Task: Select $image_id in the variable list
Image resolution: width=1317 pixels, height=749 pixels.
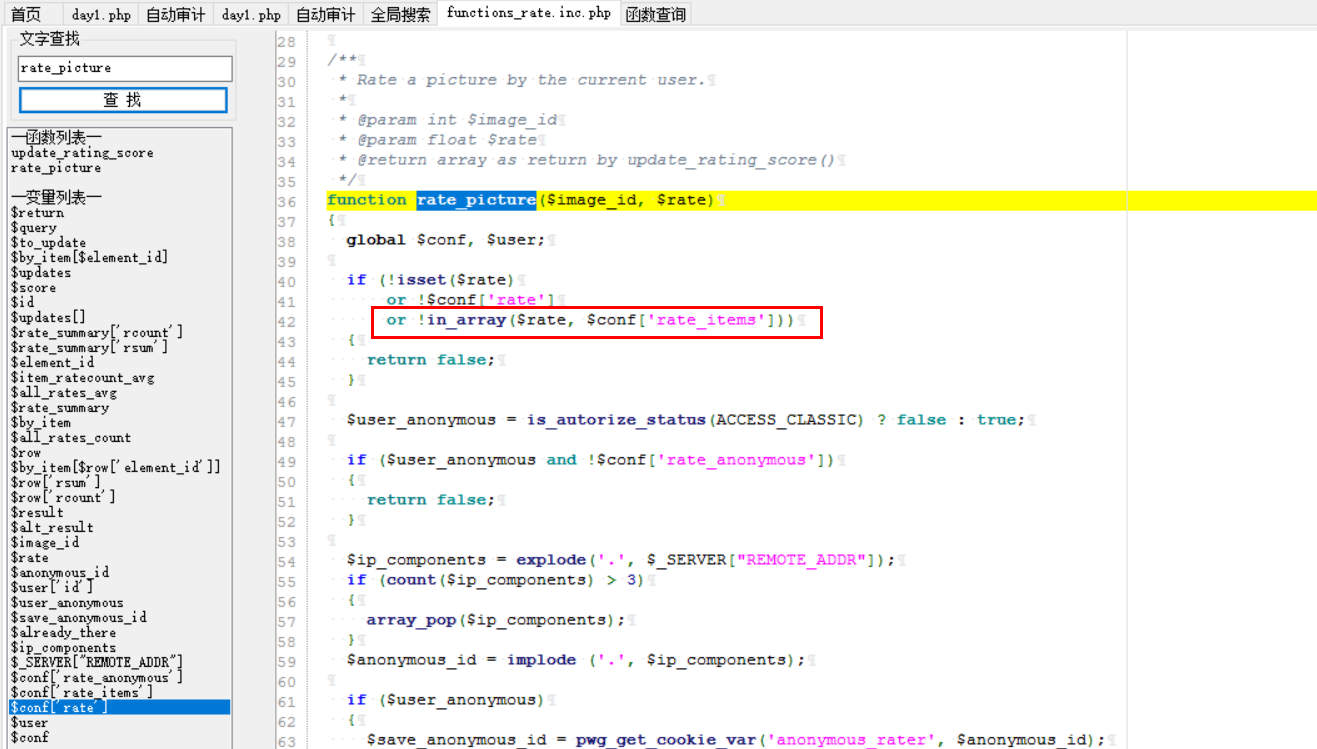Action: [44, 543]
